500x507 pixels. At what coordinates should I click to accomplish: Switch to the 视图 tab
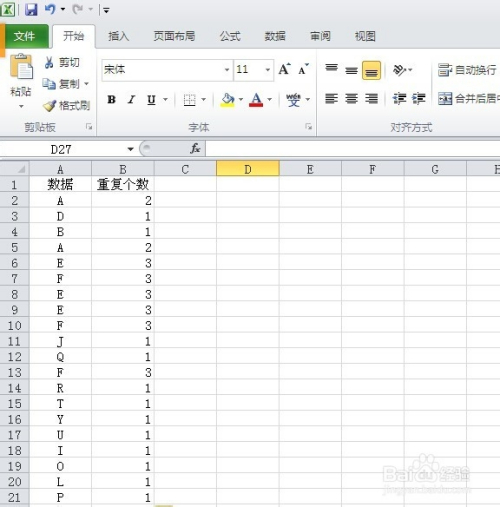click(x=365, y=36)
